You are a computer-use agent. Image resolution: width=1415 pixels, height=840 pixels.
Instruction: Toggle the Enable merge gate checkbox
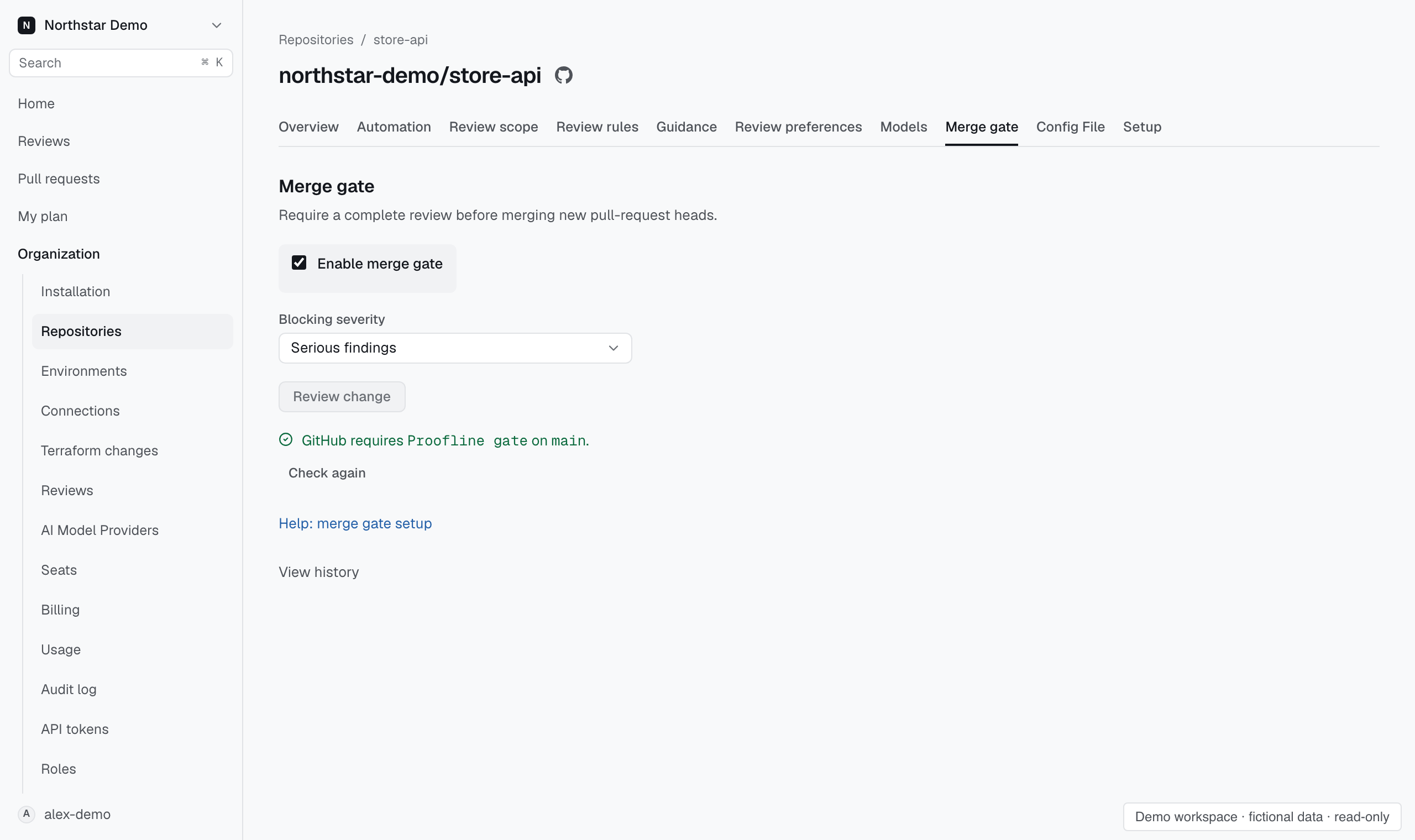click(299, 262)
